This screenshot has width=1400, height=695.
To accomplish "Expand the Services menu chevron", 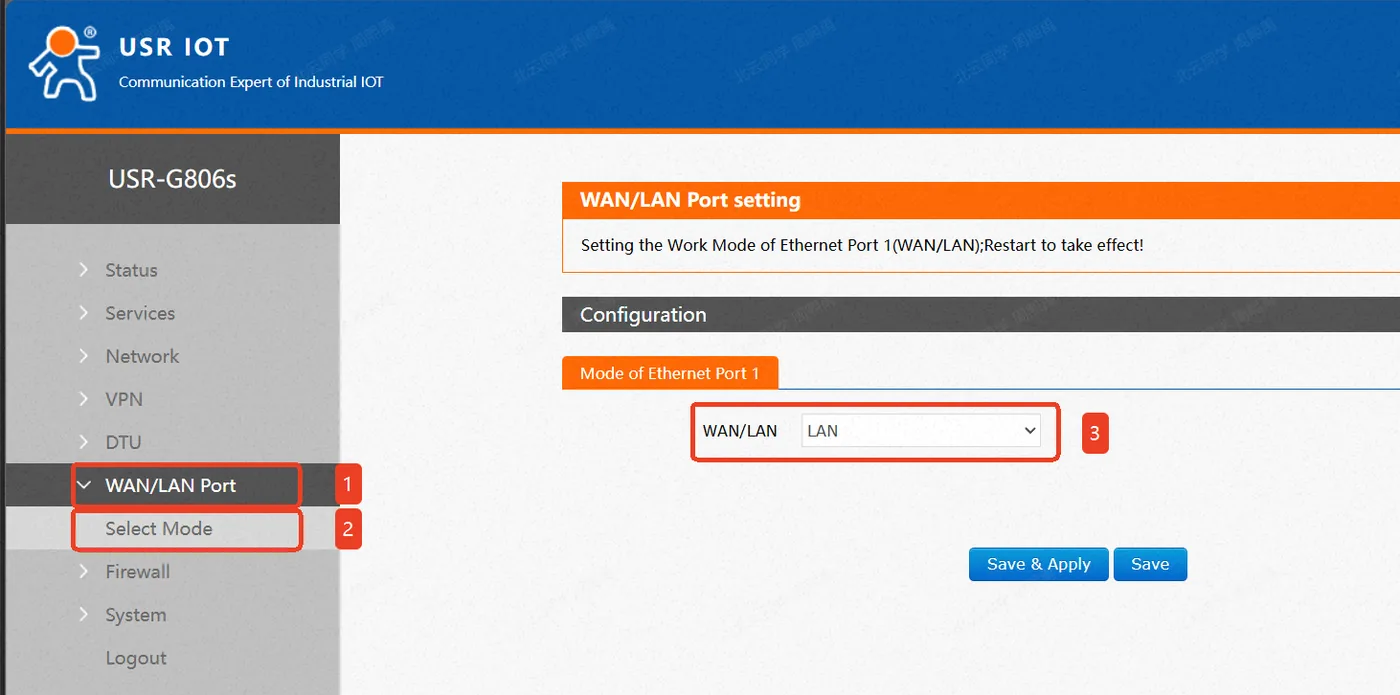I will pyautogui.click(x=84, y=313).
